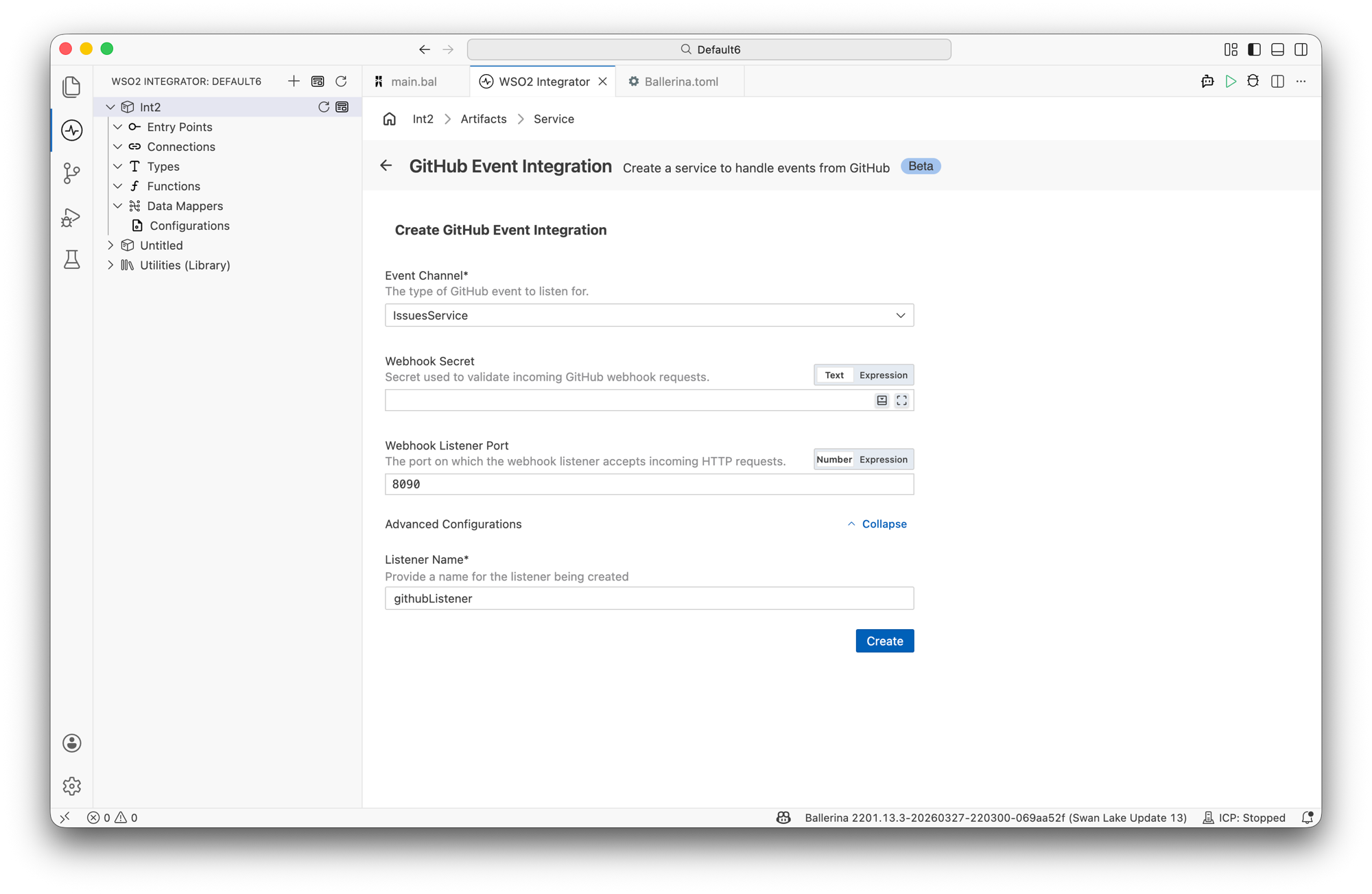Switch to Ballerina.toml tab
Image resolution: width=1372 pixels, height=894 pixels.
point(681,81)
